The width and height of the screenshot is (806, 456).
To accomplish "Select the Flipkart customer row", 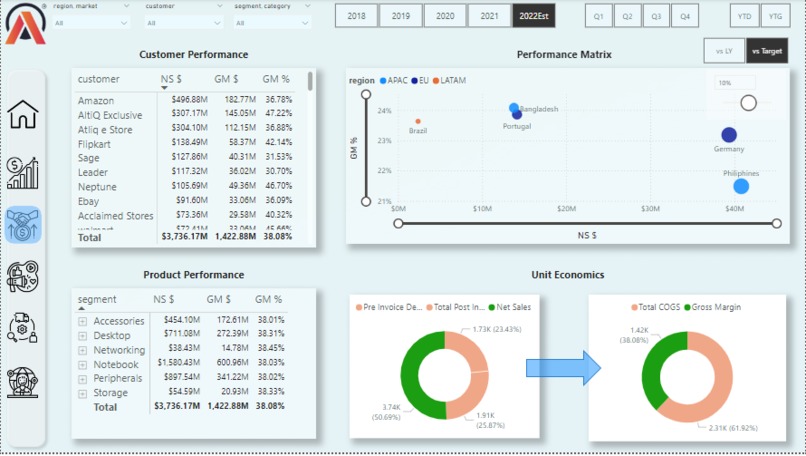I will [x=185, y=143].
